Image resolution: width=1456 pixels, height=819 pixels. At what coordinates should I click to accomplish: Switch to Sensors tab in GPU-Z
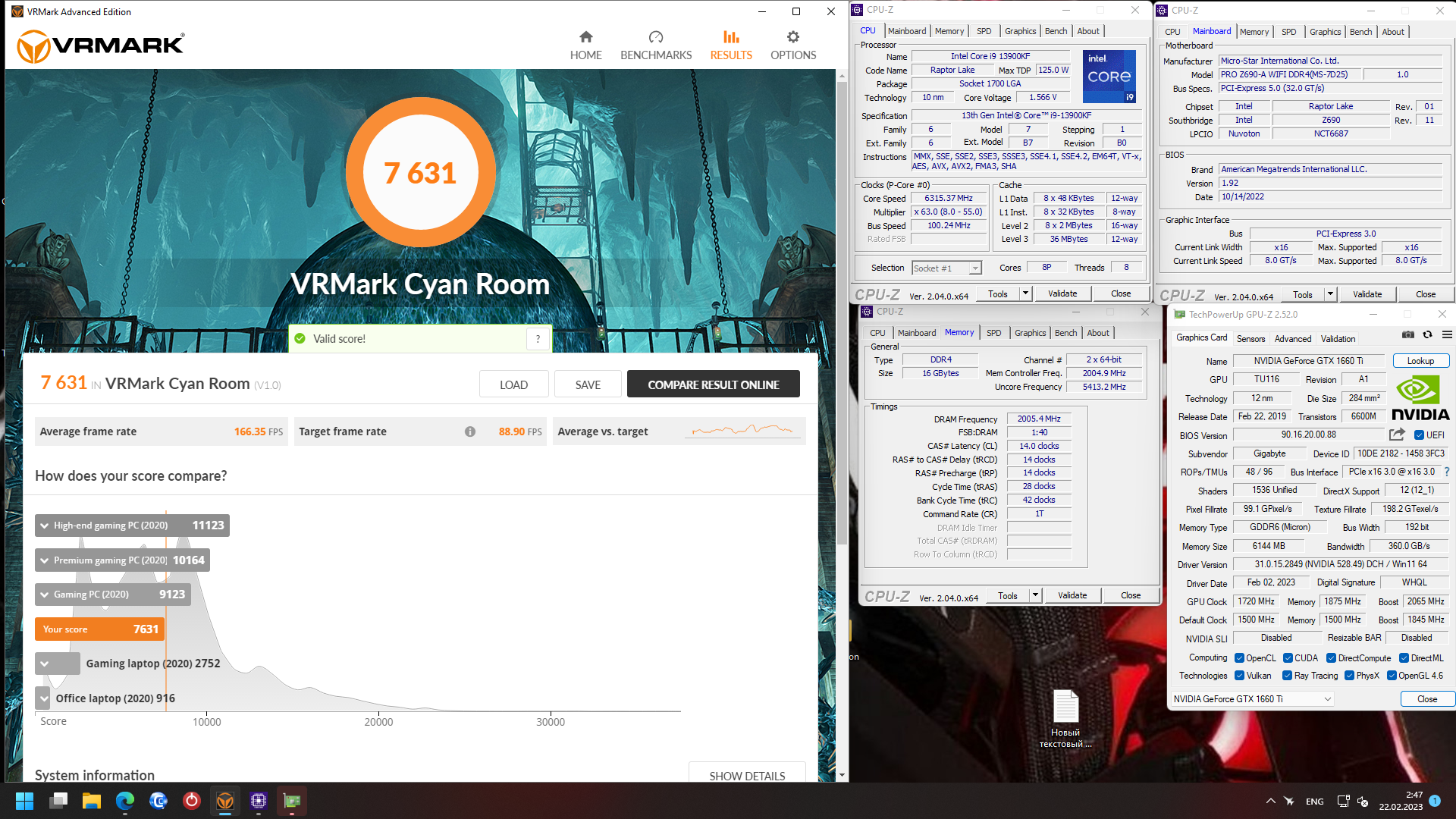tap(1250, 339)
